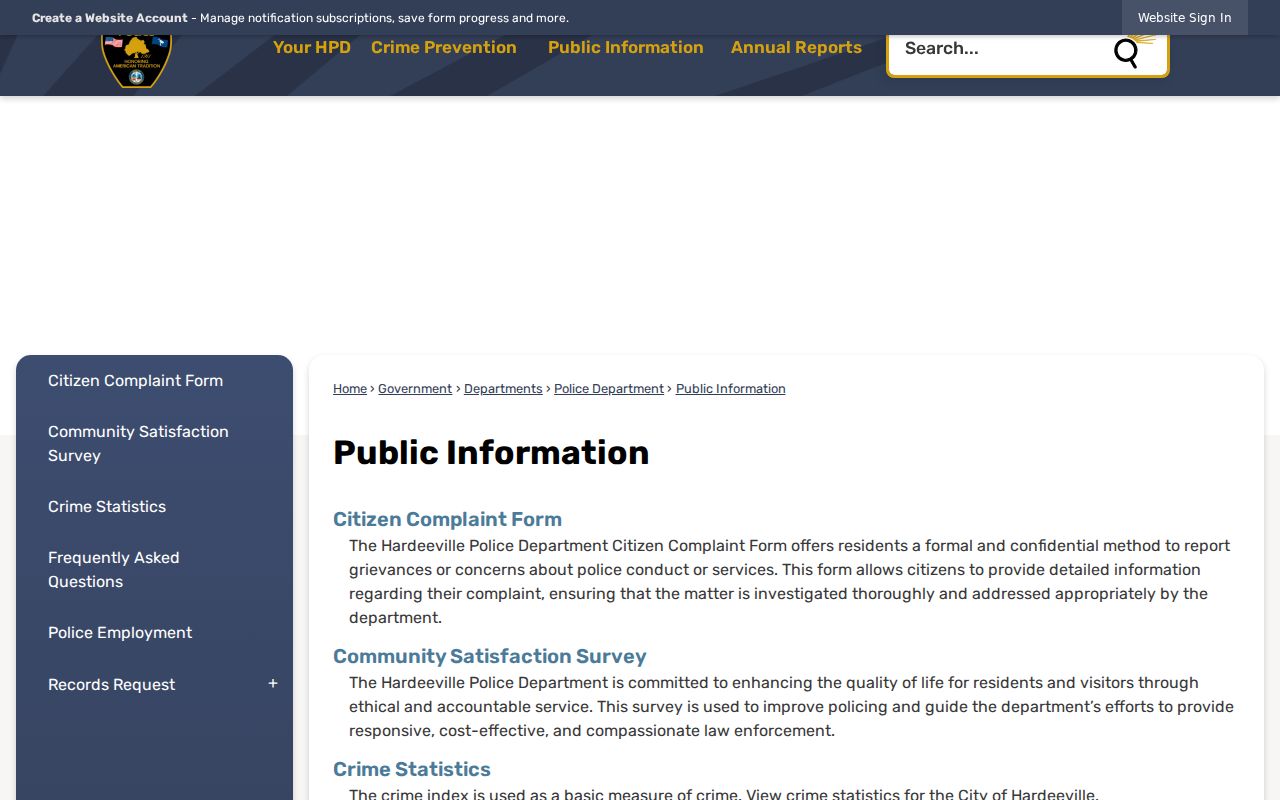Screen dimensions: 1280x800
Task: Click the Government breadcrumb link
Action: click(x=415, y=389)
